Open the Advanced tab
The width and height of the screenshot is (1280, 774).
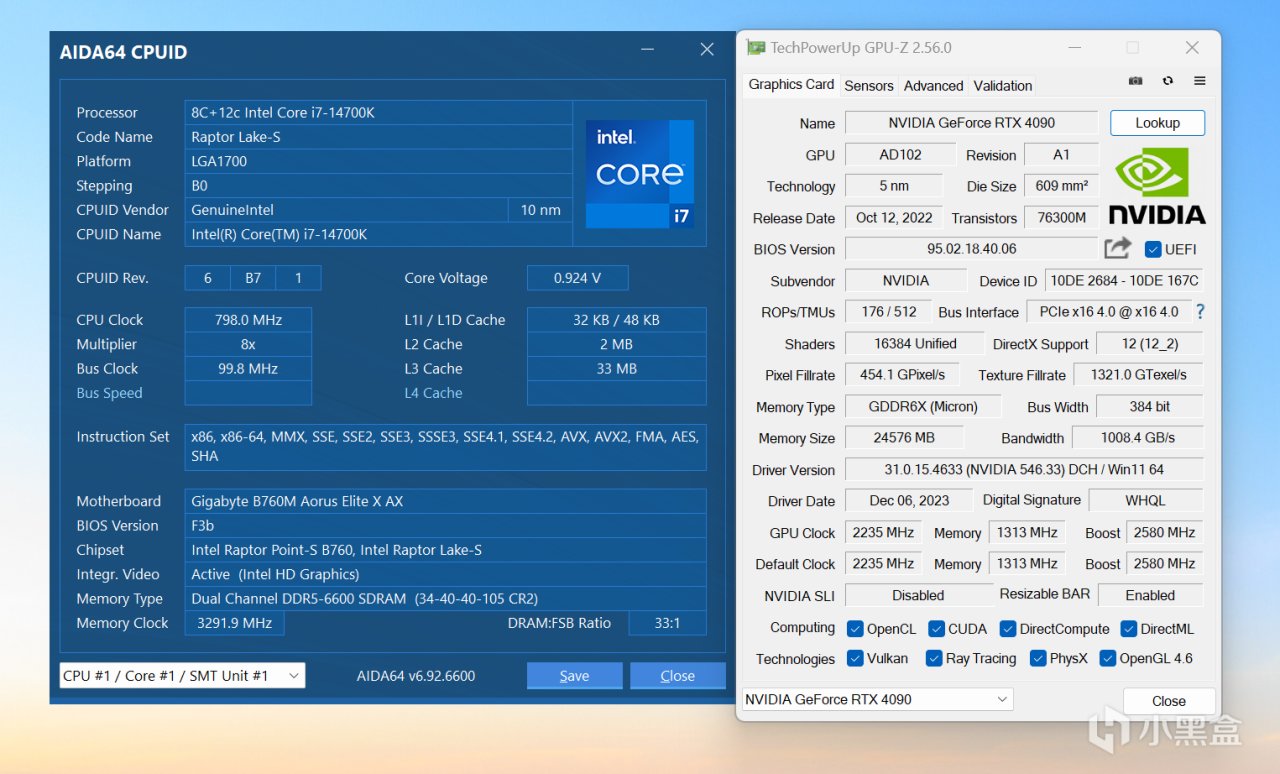933,86
